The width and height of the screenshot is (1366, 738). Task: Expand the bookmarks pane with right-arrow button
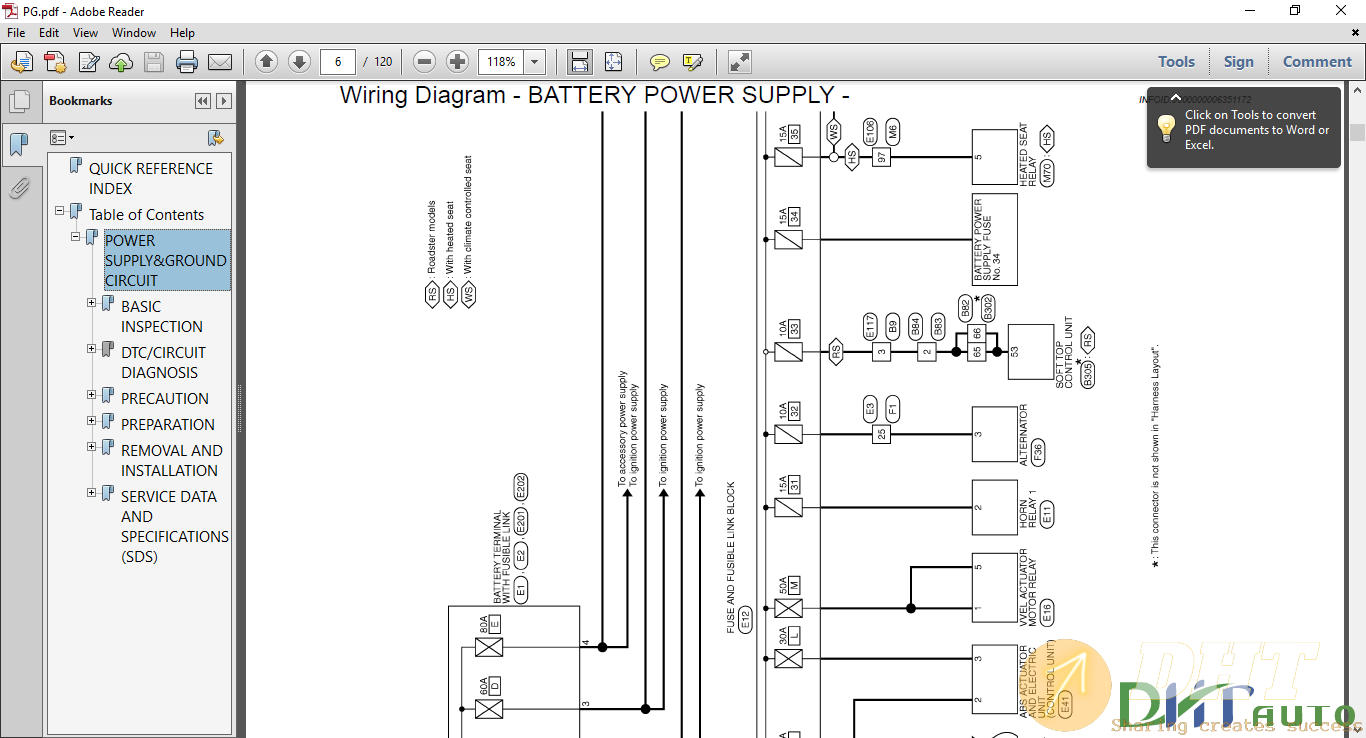(224, 101)
